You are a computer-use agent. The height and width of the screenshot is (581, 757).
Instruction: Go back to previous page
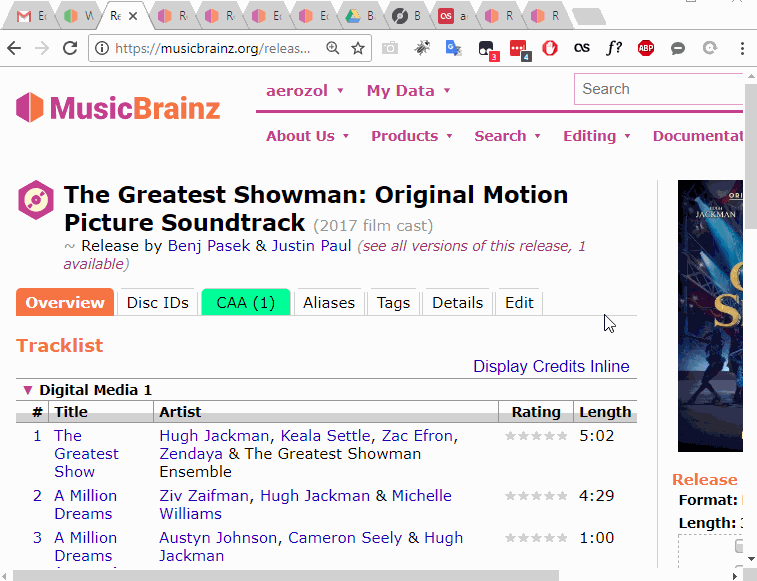click(x=14, y=48)
